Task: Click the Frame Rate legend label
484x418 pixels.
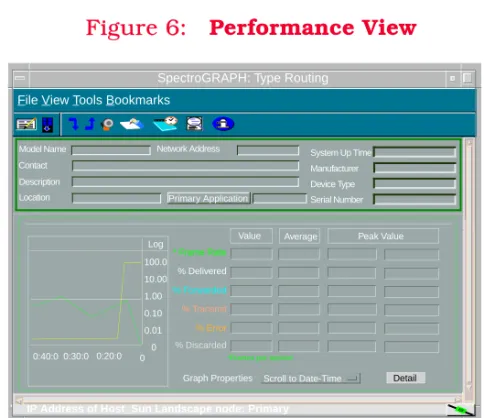Action: [x=200, y=252]
